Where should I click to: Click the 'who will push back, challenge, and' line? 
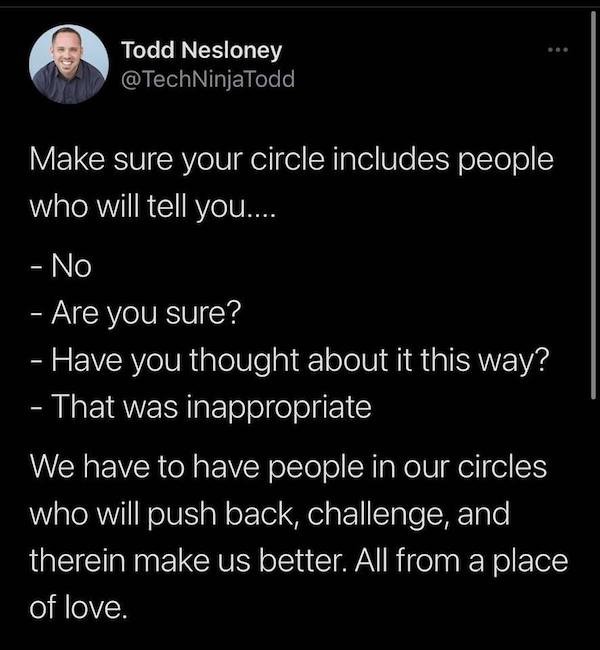point(270,514)
